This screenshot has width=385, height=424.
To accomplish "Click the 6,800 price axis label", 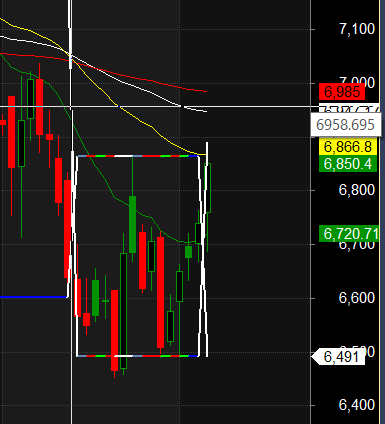I will click(x=357, y=190).
